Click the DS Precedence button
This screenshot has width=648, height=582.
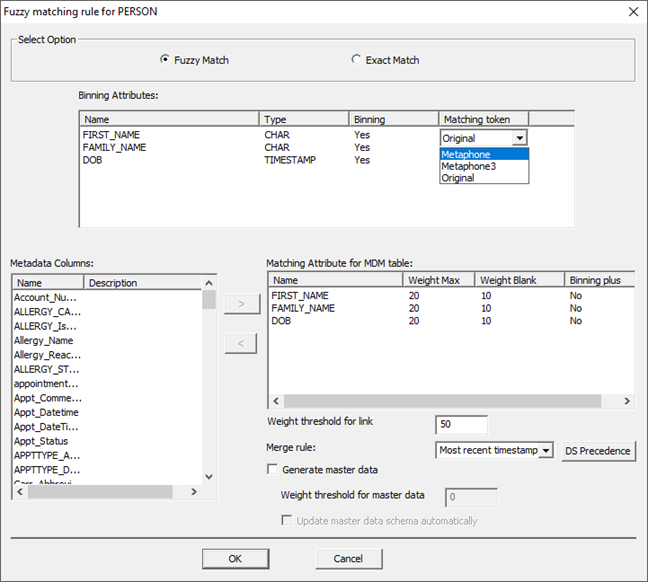pyautogui.click(x=598, y=451)
